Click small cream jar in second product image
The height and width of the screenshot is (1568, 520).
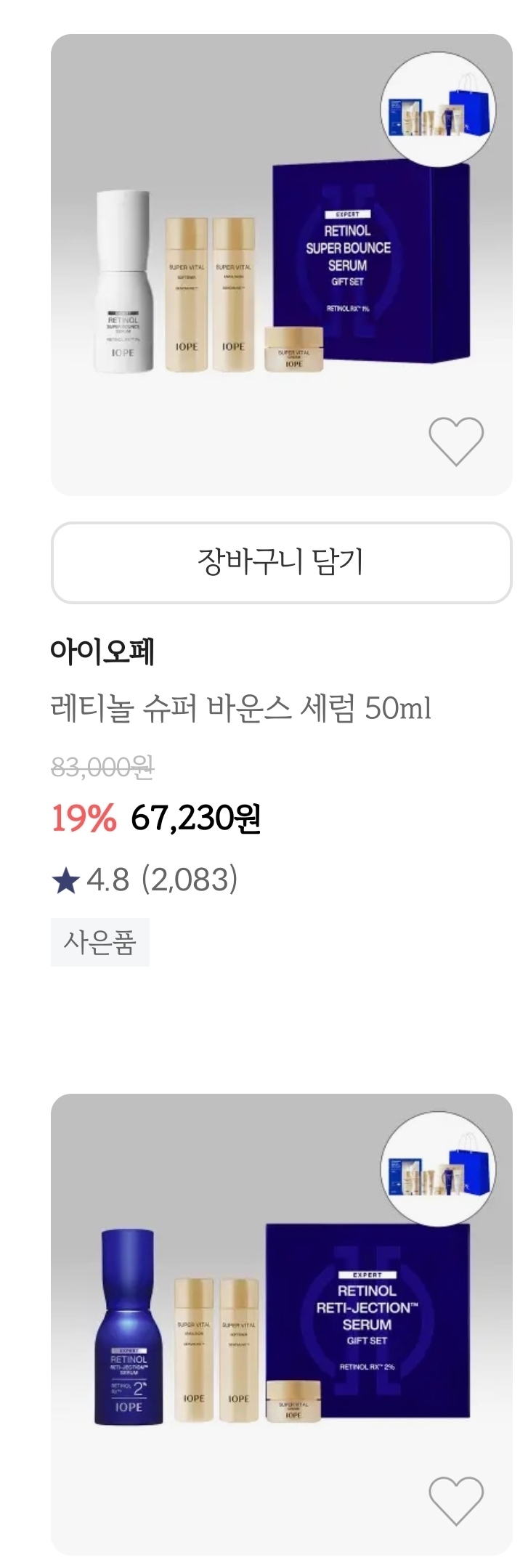click(x=293, y=1401)
